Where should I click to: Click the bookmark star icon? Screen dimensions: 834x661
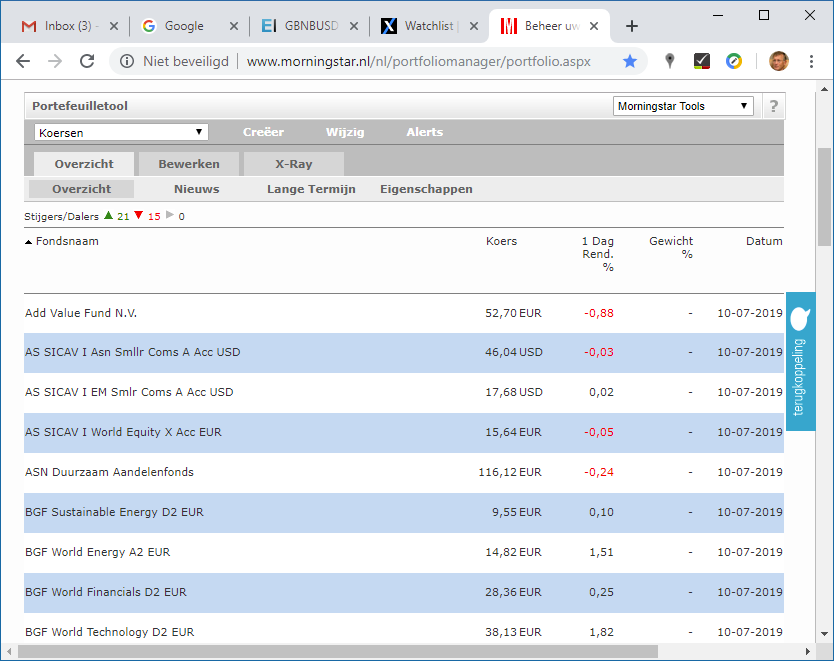pos(630,61)
